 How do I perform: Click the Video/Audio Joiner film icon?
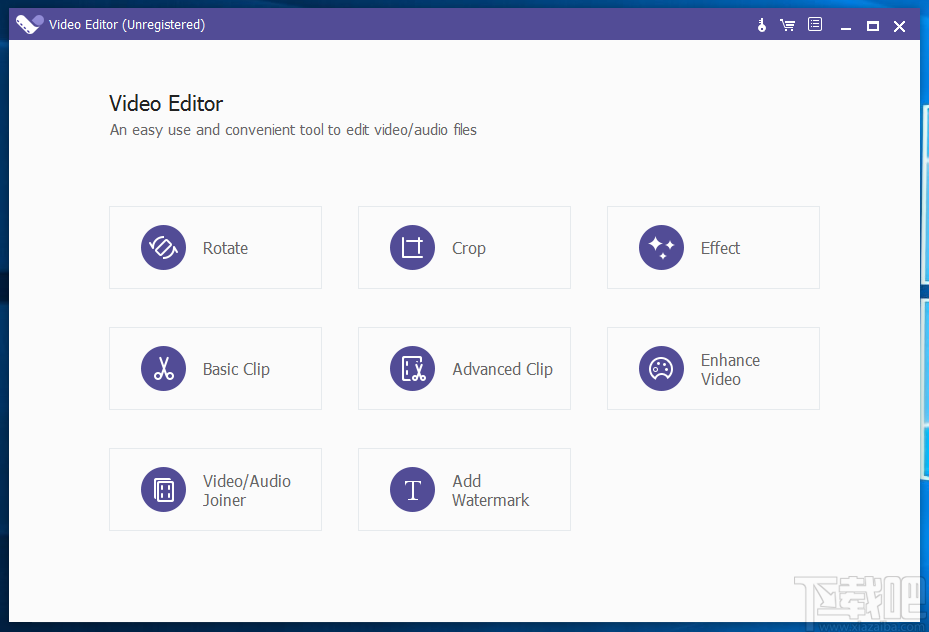pyautogui.click(x=164, y=489)
